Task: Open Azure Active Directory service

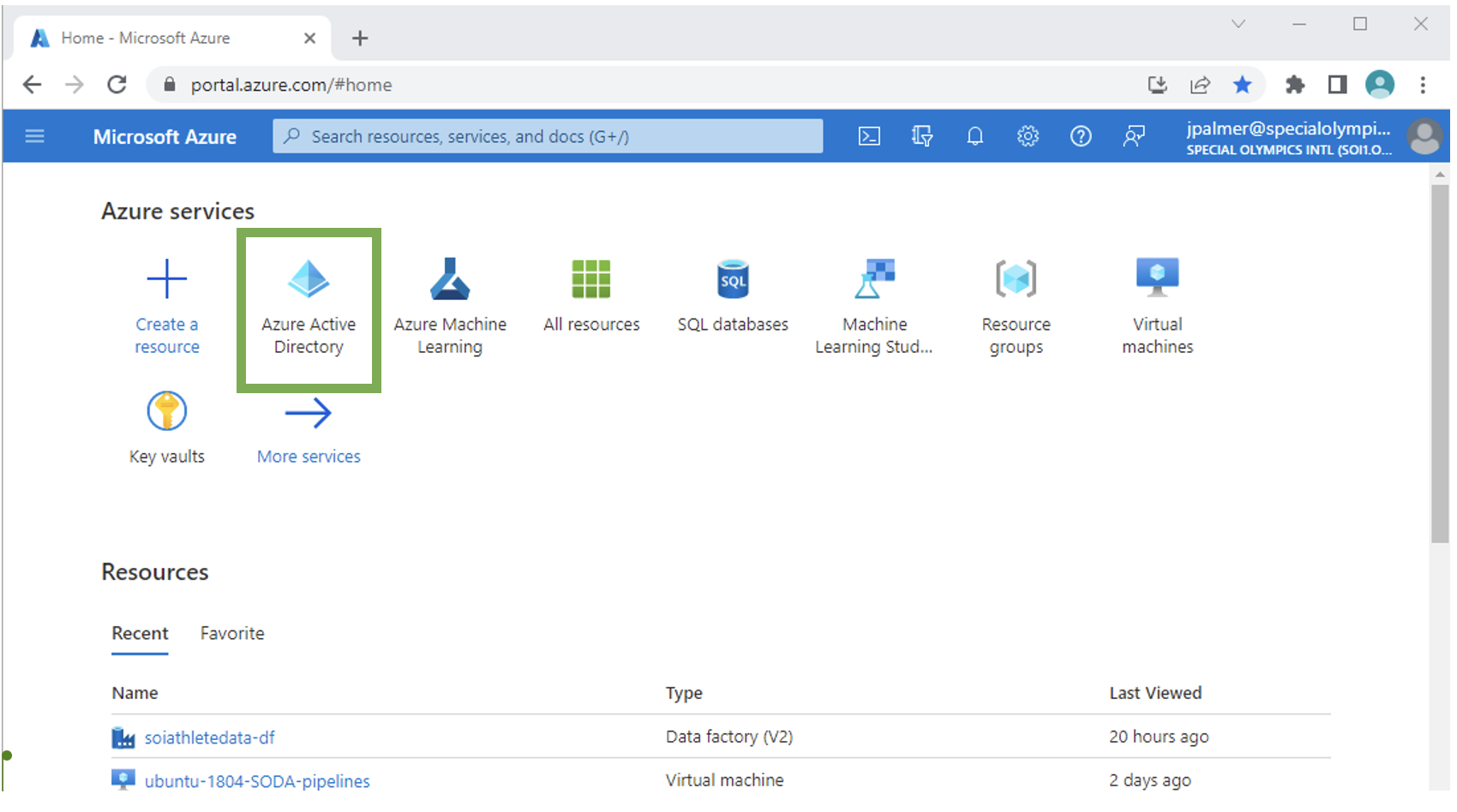Action: (309, 308)
